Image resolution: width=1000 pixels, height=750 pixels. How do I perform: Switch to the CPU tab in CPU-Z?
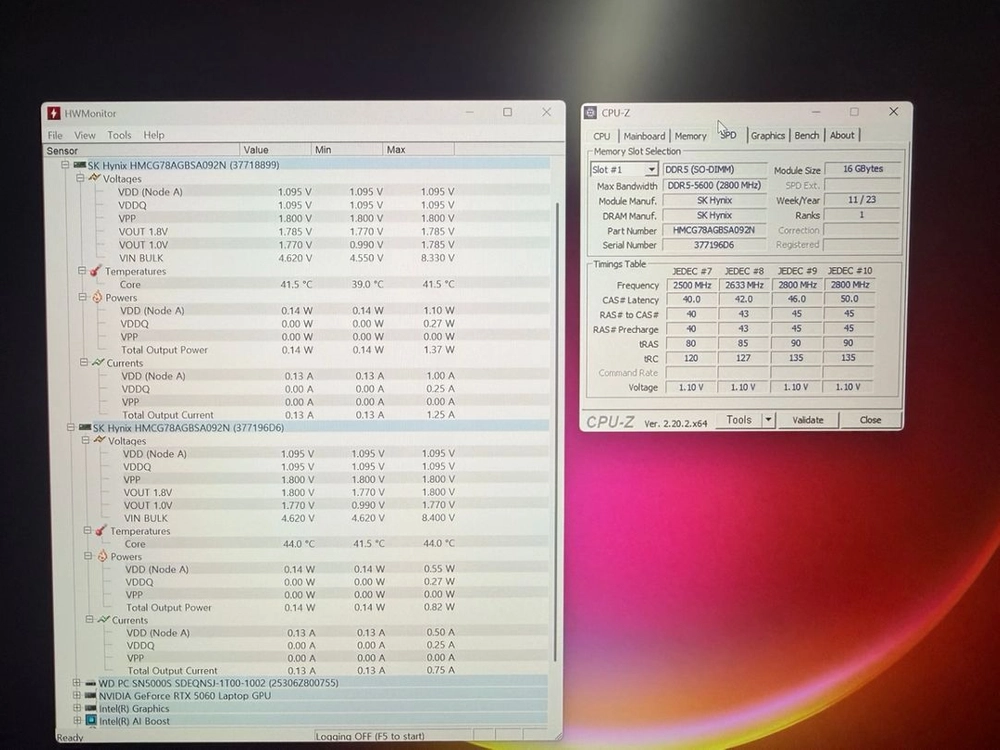click(x=601, y=136)
